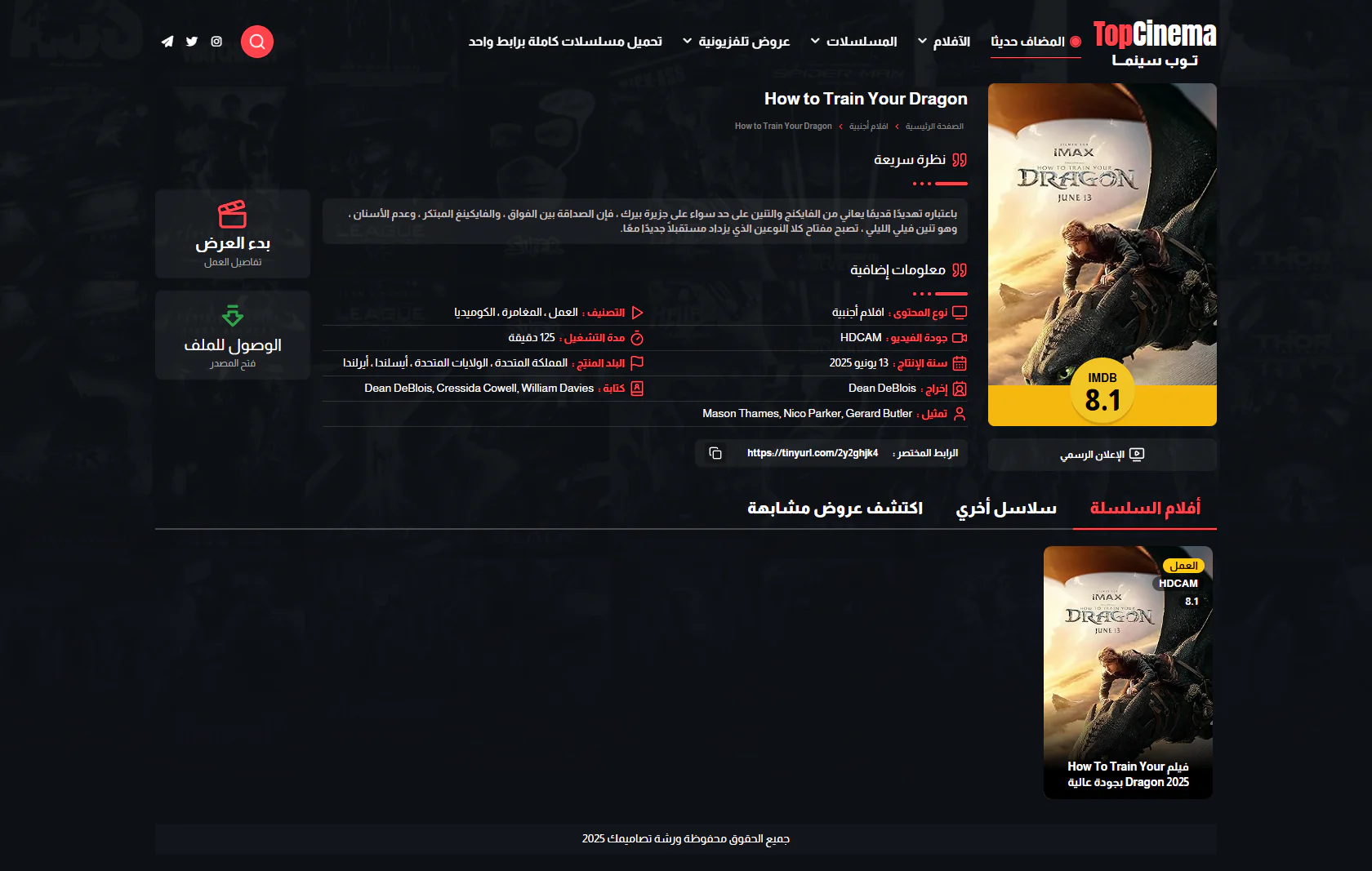Copy the short link with copy icon
This screenshot has width=1372, height=871.
pyautogui.click(x=715, y=453)
